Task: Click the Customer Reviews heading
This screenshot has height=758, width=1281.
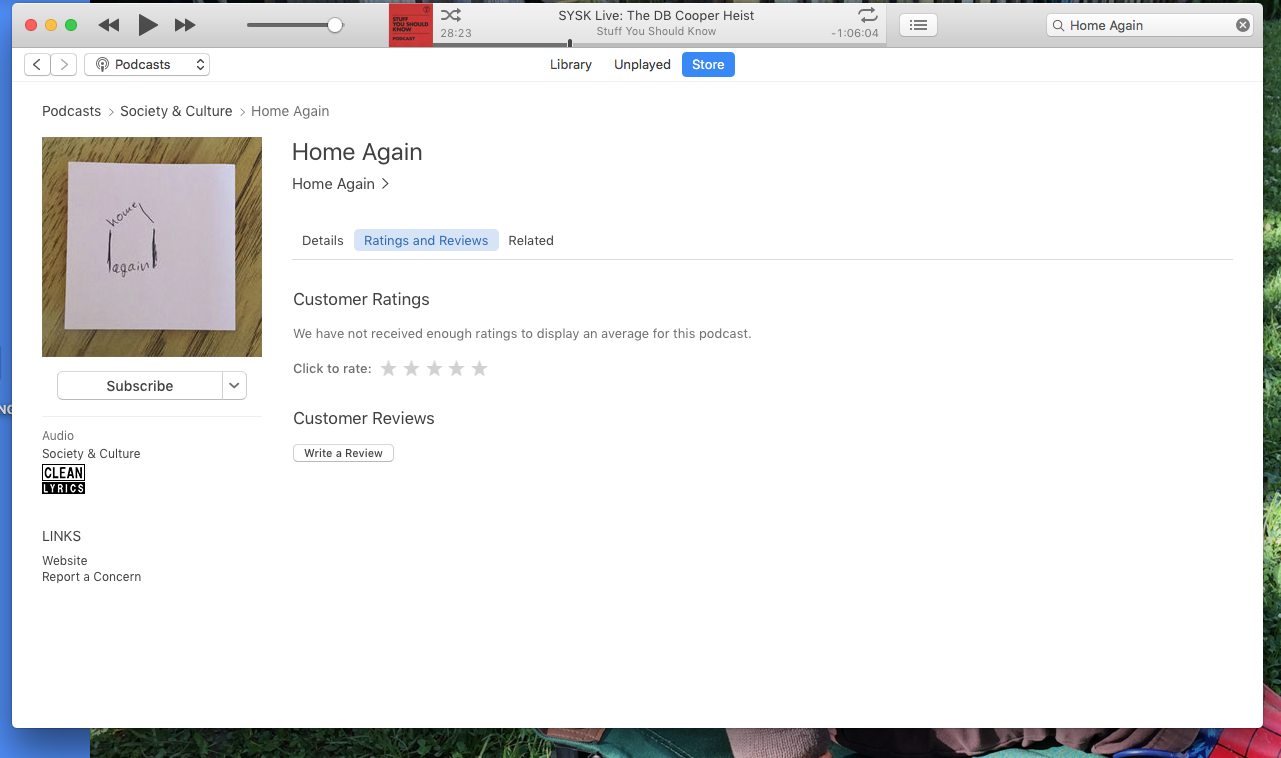Action: [x=364, y=419]
